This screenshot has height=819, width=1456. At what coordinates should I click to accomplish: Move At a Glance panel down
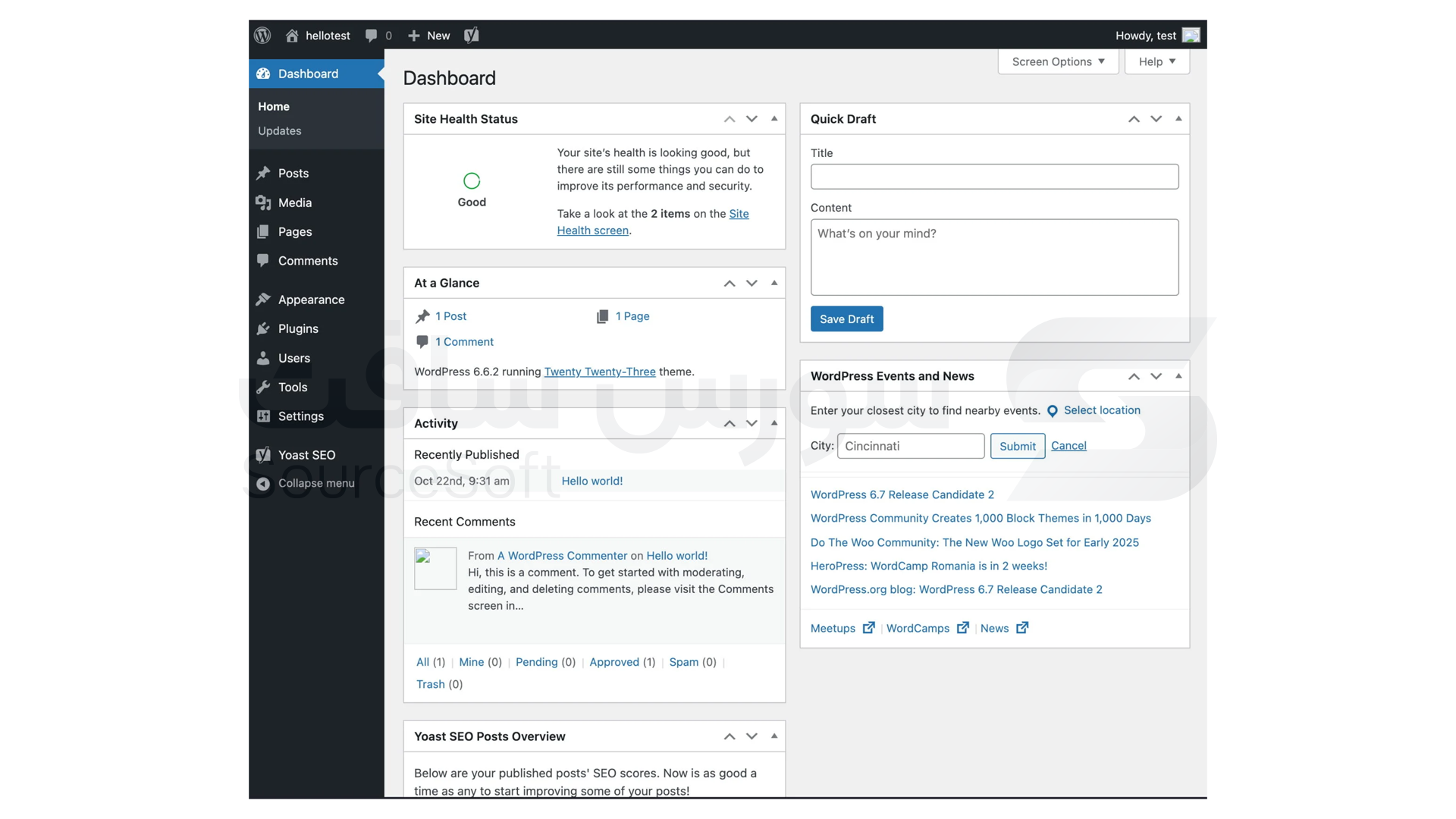click(x=752, y=283)
